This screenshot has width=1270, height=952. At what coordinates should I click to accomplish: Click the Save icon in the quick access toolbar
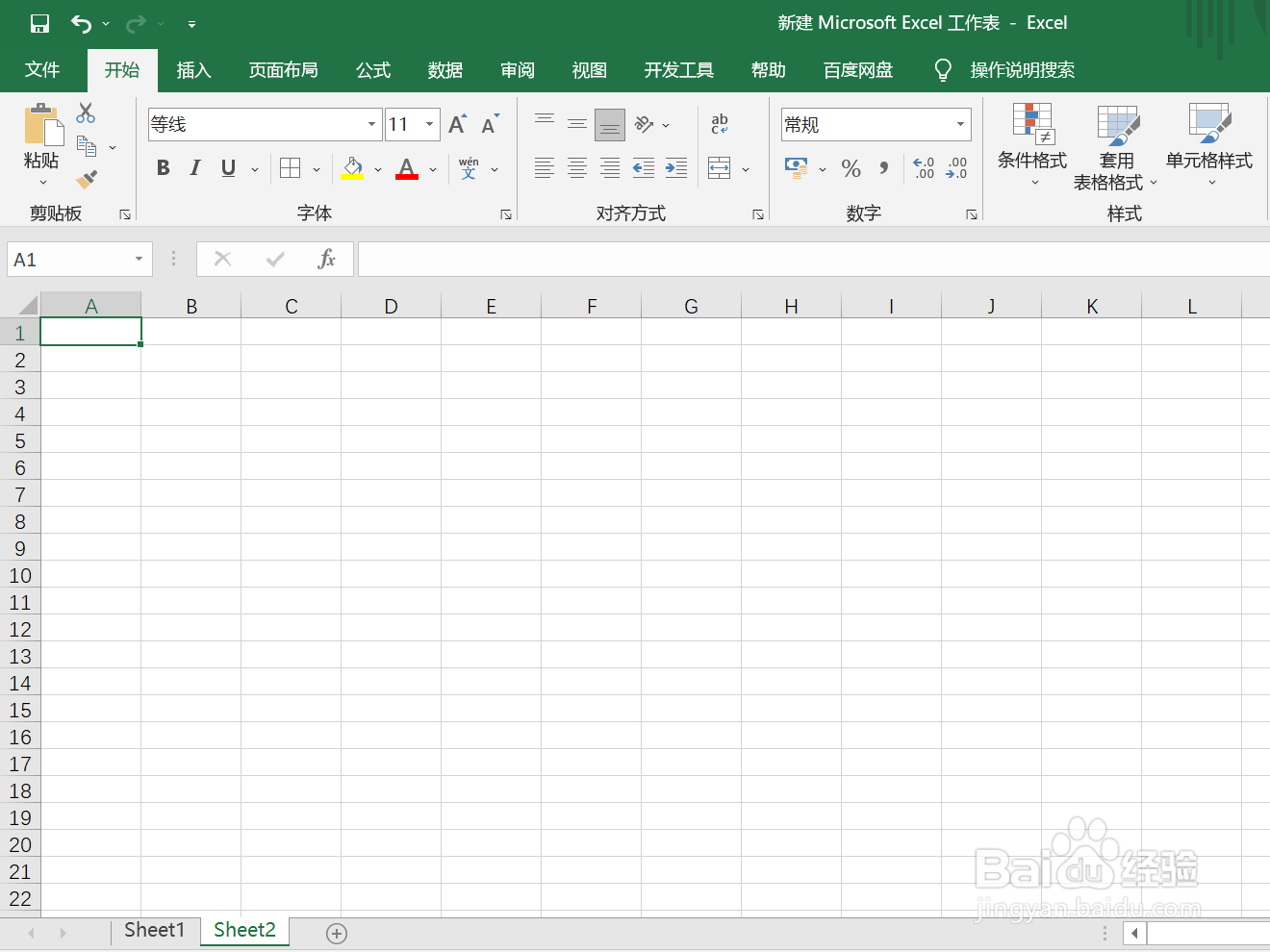click(x=39, y=24)
